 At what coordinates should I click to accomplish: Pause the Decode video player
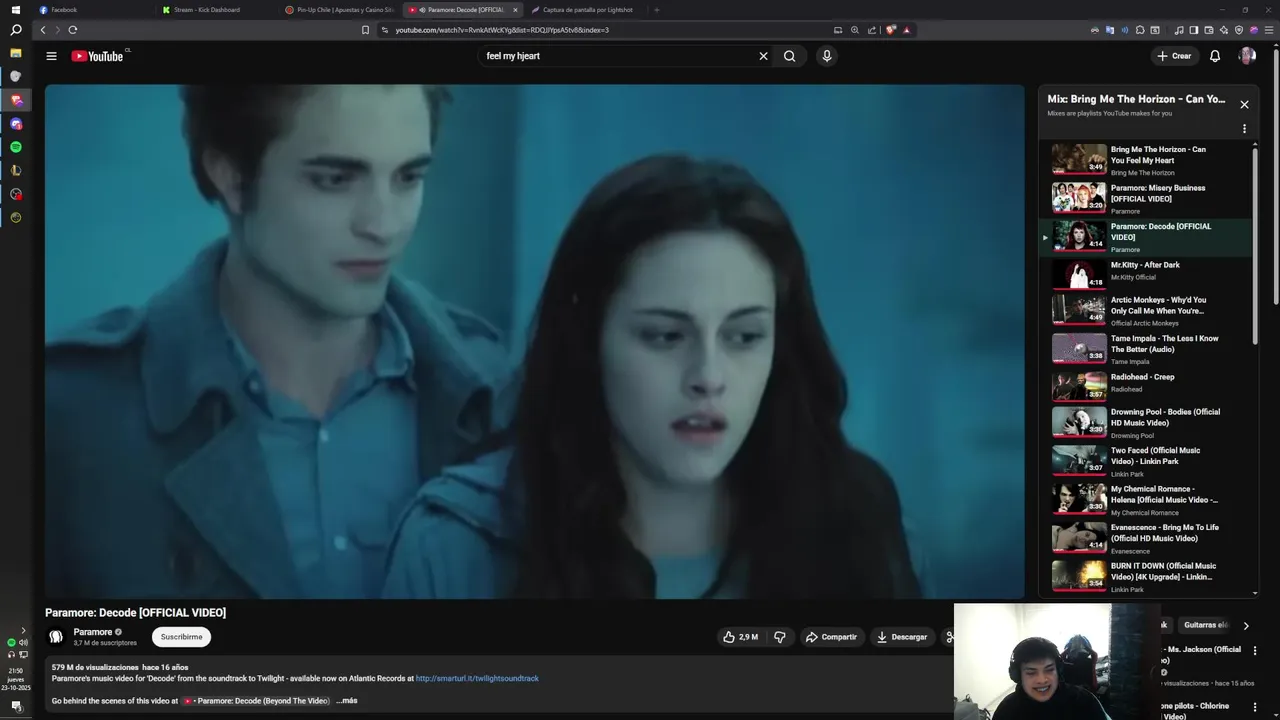point(534,341)
